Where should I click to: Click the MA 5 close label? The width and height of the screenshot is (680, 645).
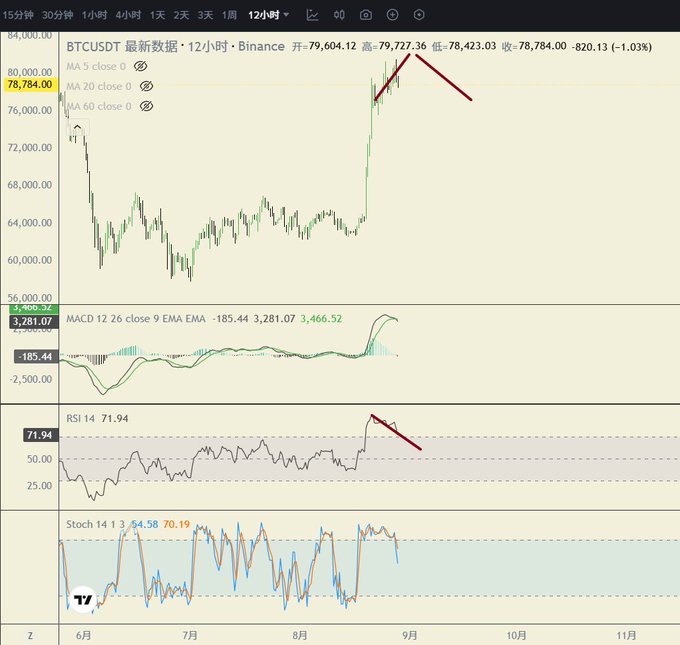pyautogui.click(x=96, y=66)
